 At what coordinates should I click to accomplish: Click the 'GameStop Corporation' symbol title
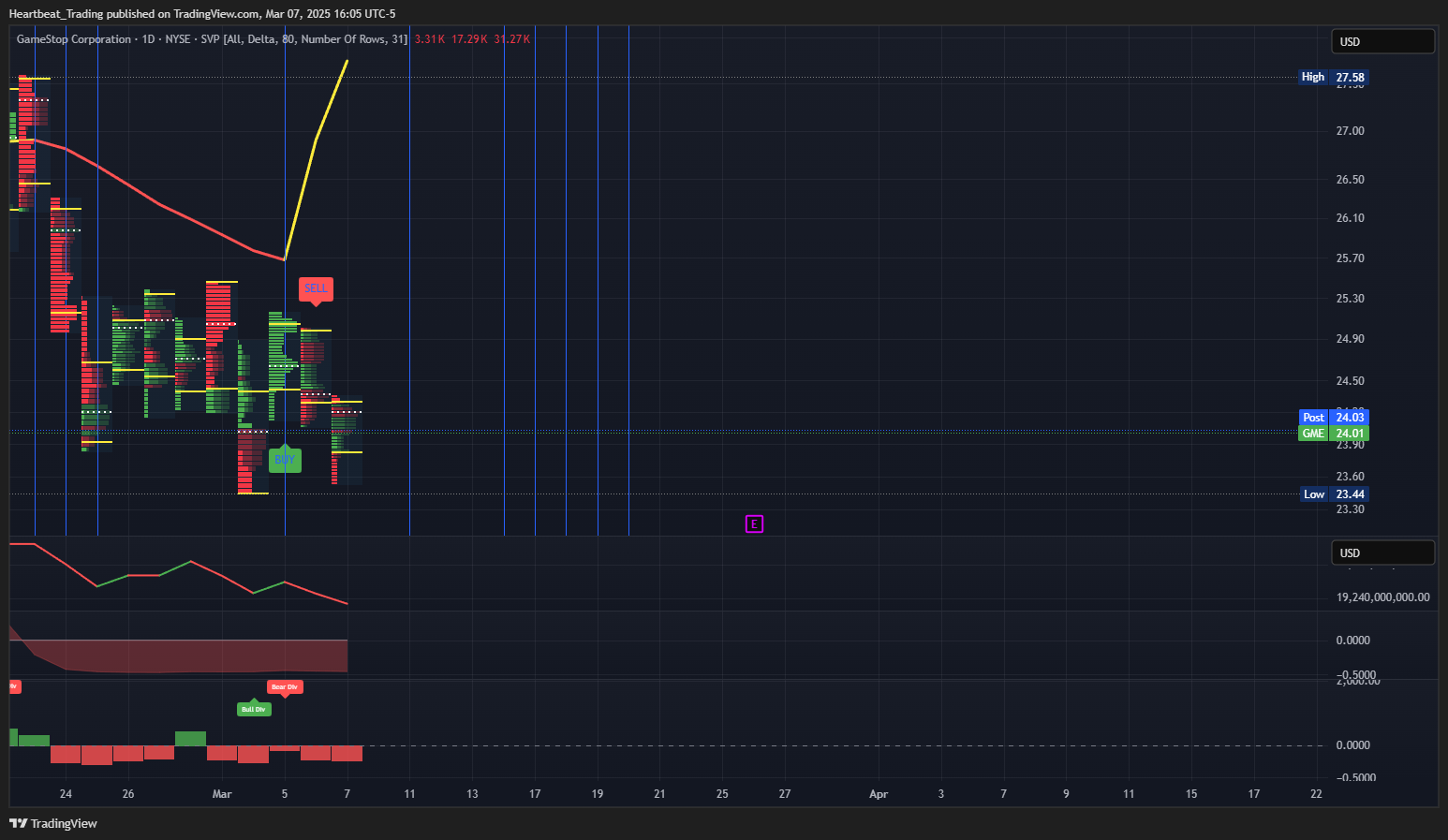click(x=74, y=39)
